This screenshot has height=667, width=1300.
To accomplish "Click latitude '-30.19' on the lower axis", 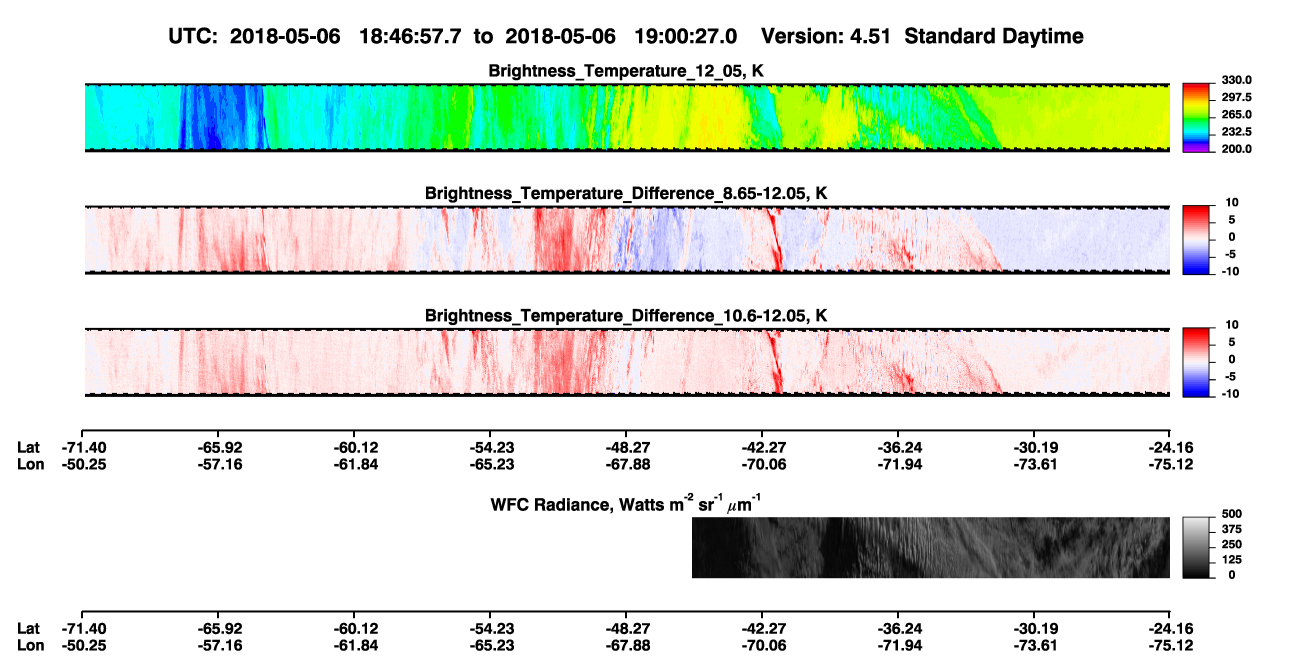I will [x=1034, y=628].
